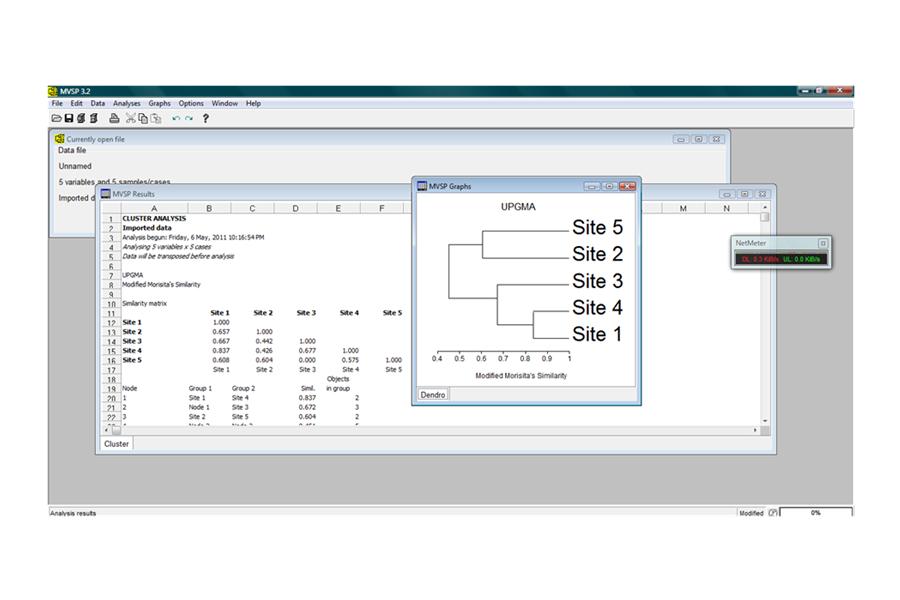Viewport: 900px width, 600px height.
Task: Open a data file using the toolbar icon
Action: tap(55, 117)
